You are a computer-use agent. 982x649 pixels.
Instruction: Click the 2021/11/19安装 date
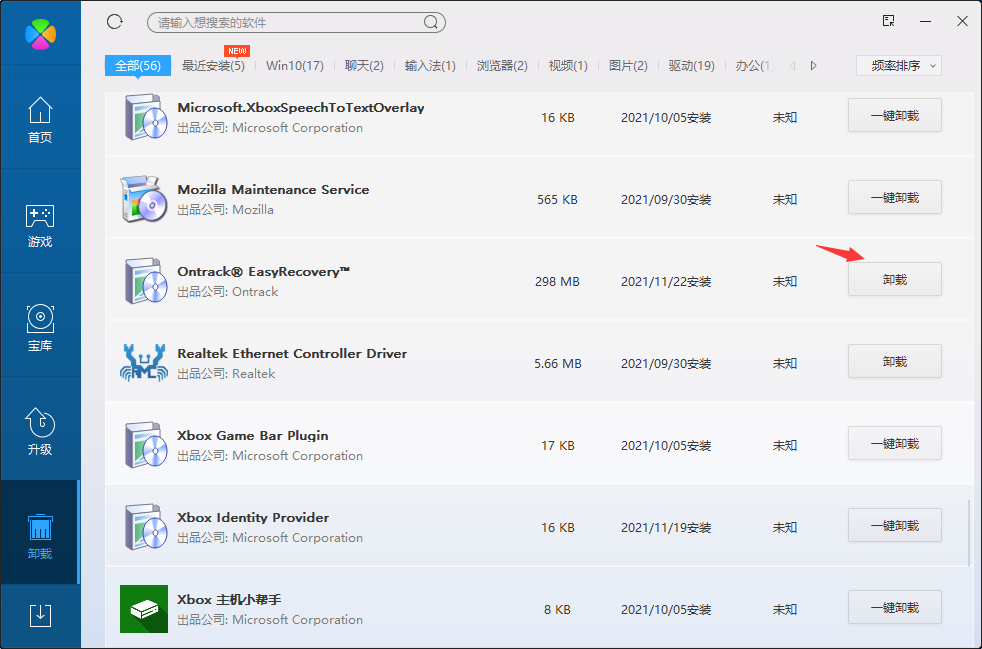click(666, 527)
